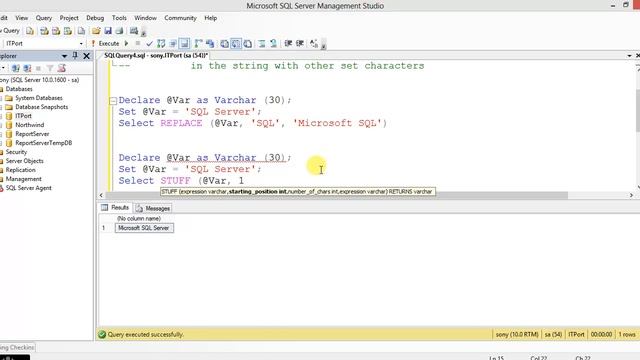
Task: Click the Execute query button
Action: point(105,43)
